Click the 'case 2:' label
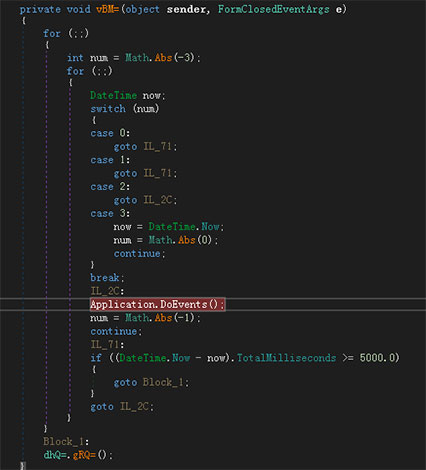Image resolution: width=426 pixels, height=470 pixels. coord(110,187)
